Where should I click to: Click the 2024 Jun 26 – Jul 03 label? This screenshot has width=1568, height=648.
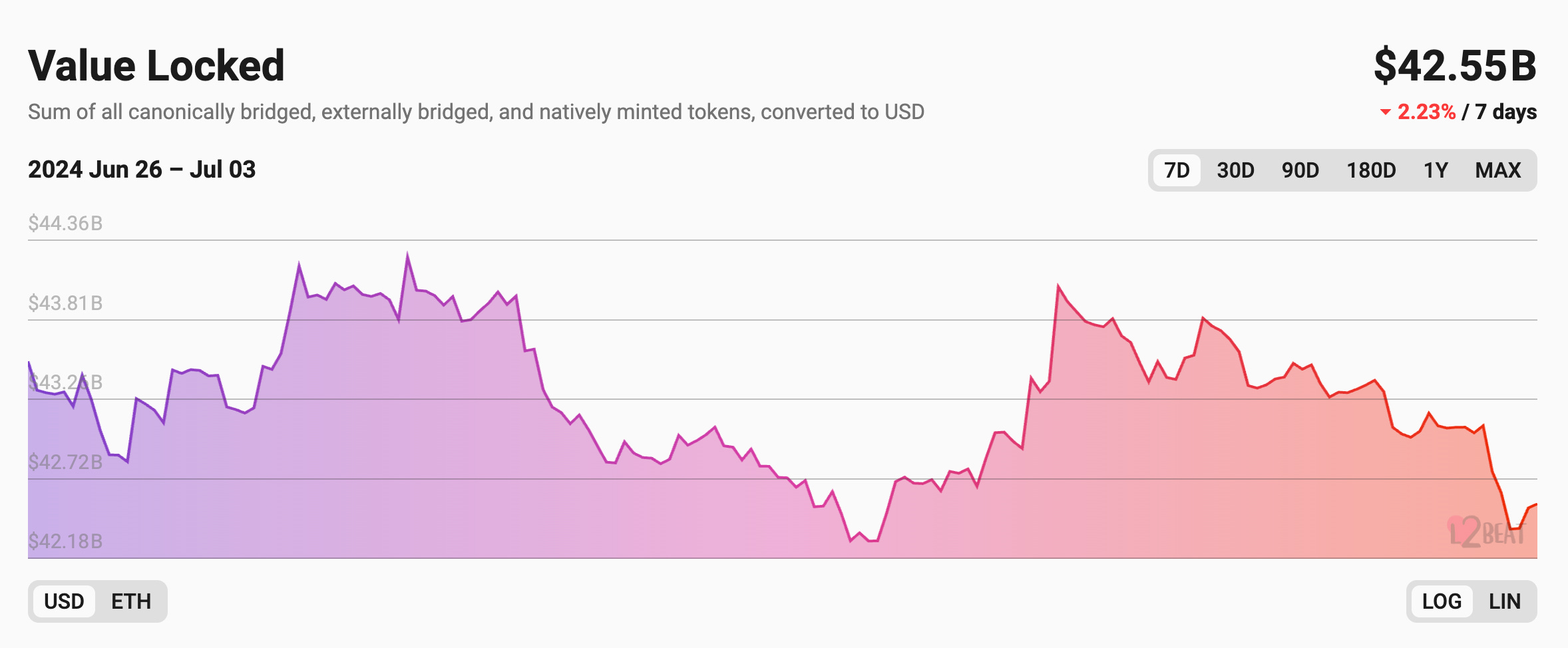(x=141, y=169)
